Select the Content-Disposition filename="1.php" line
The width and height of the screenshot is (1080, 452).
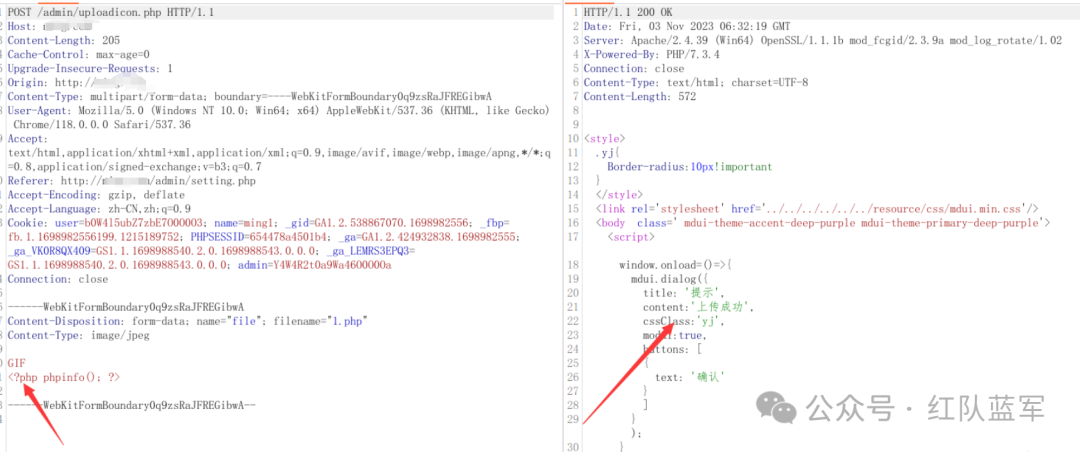click(187, 321)
